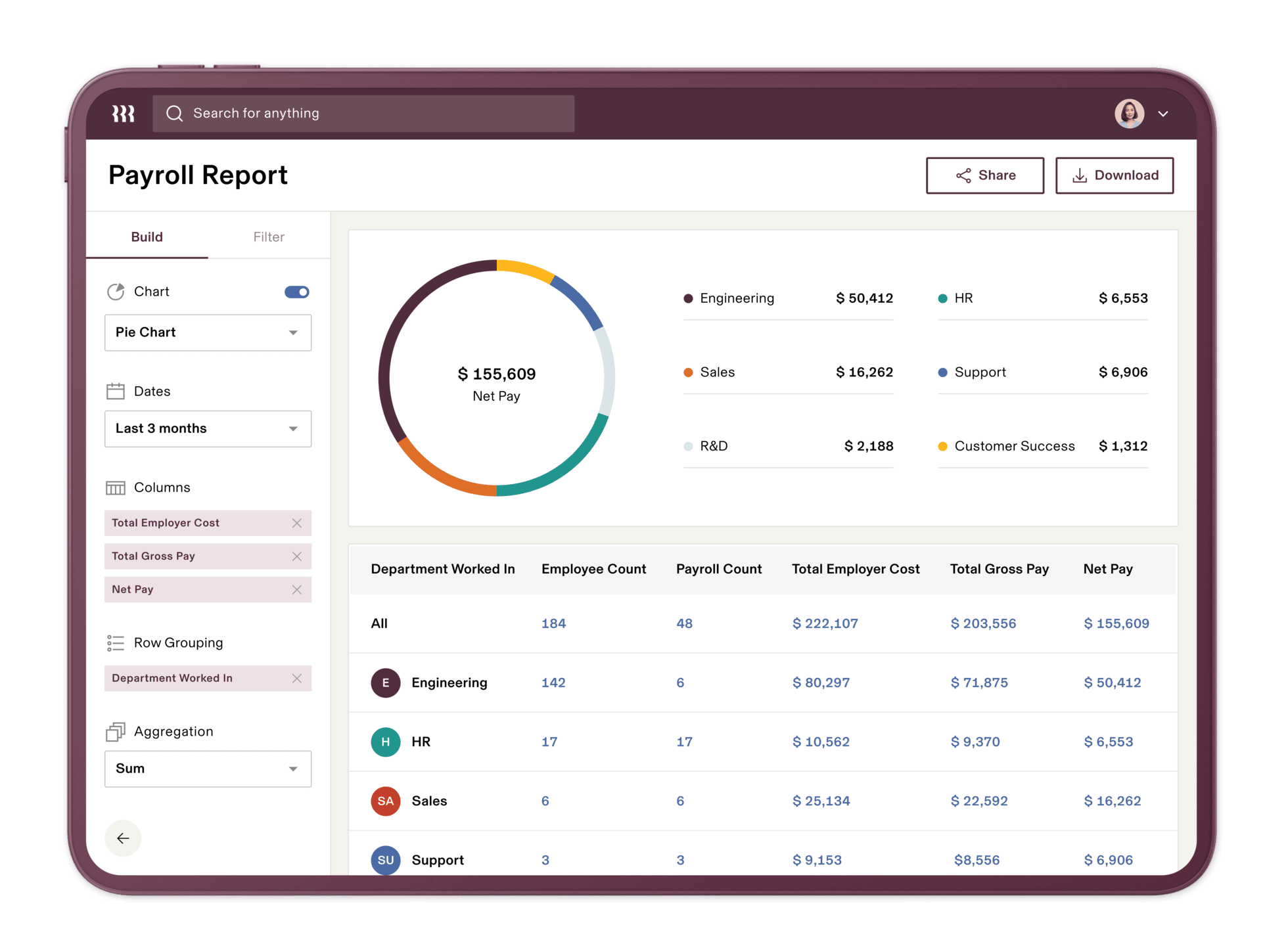Click the Row Grouping list icon

click(x=116, y=642)
